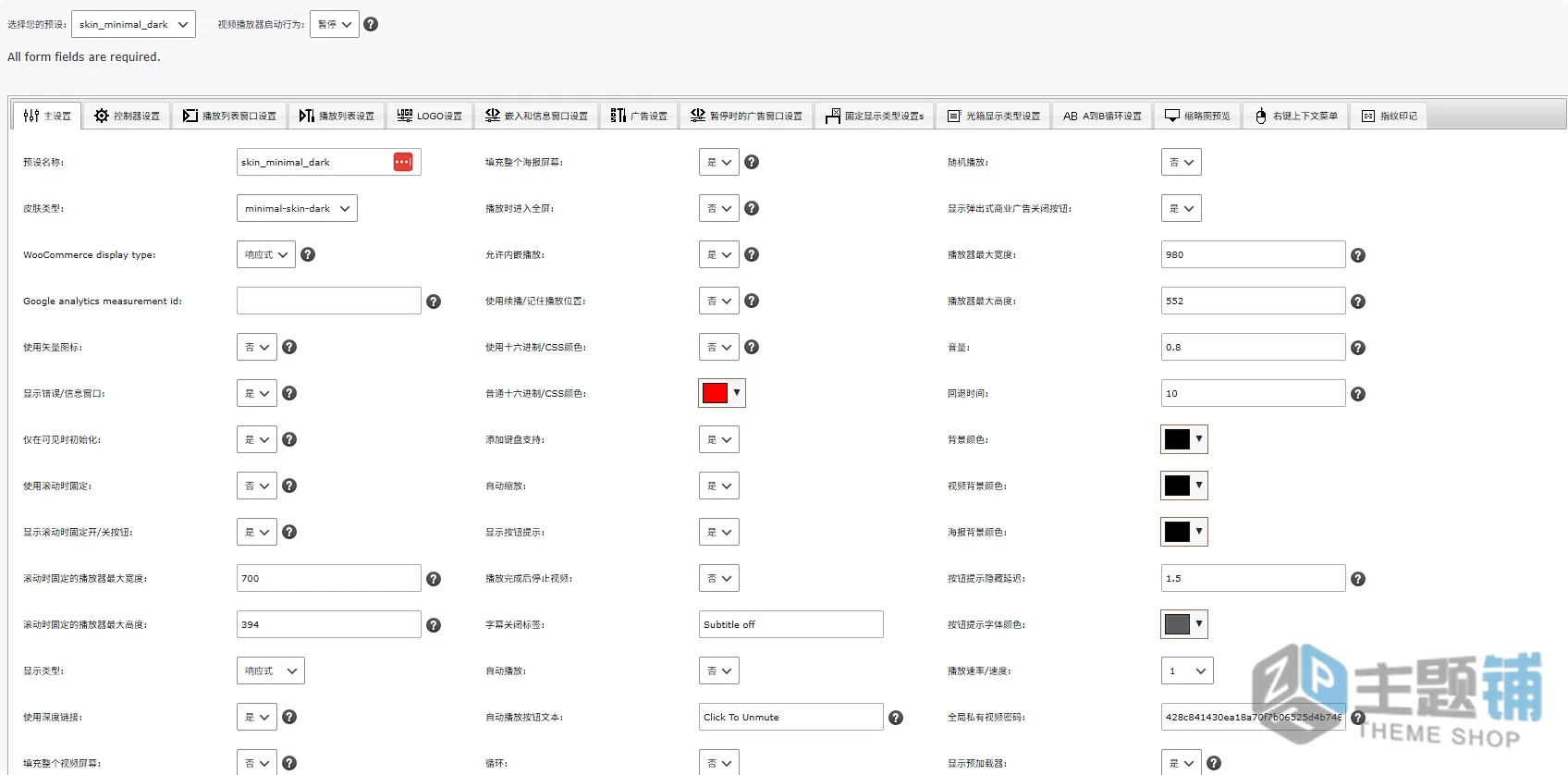
Task: Switch to 指纹印记 tab
Action: 1389,116
